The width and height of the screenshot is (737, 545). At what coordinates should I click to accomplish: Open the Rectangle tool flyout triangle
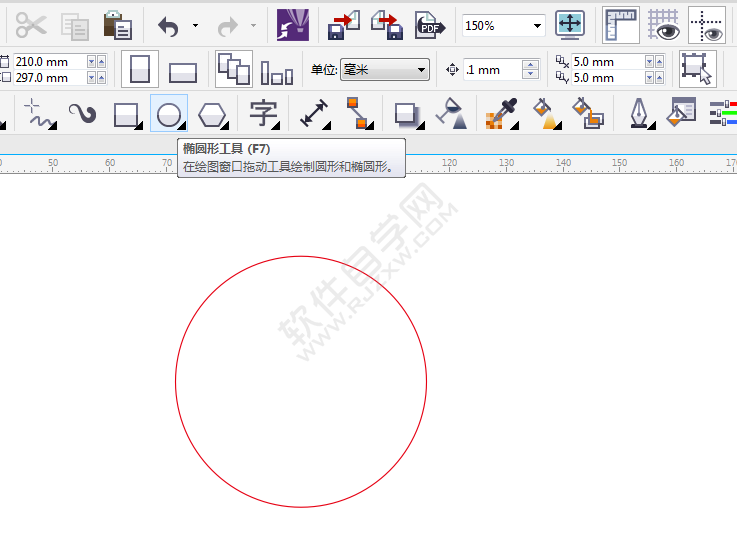tap(139, 125)
